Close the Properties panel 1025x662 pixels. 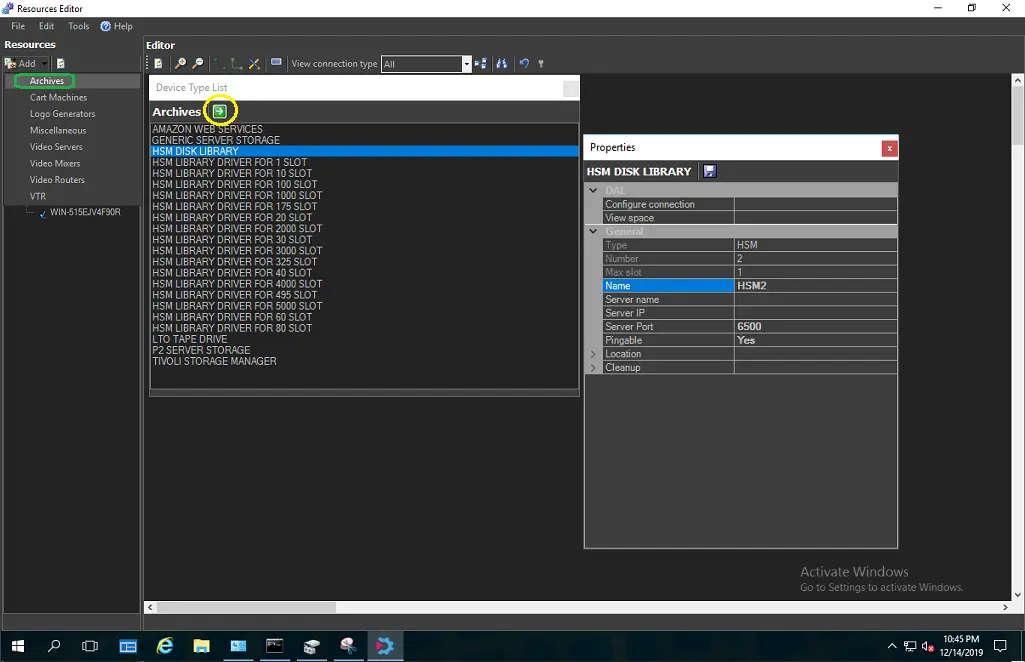tap(889, 148)
